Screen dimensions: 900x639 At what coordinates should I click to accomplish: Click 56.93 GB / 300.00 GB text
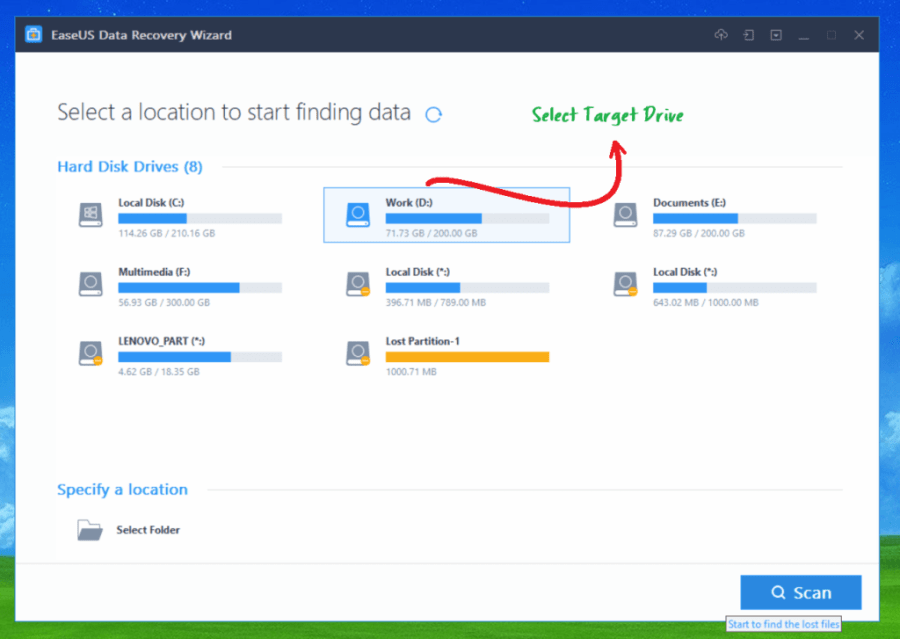[164, 303]
